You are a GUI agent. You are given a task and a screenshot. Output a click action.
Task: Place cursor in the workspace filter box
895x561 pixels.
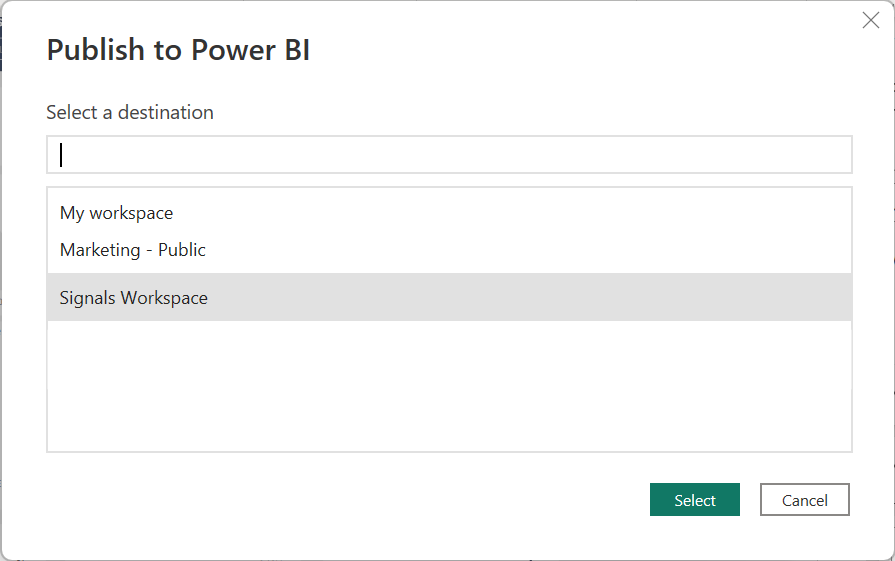(x=449, y=155)
